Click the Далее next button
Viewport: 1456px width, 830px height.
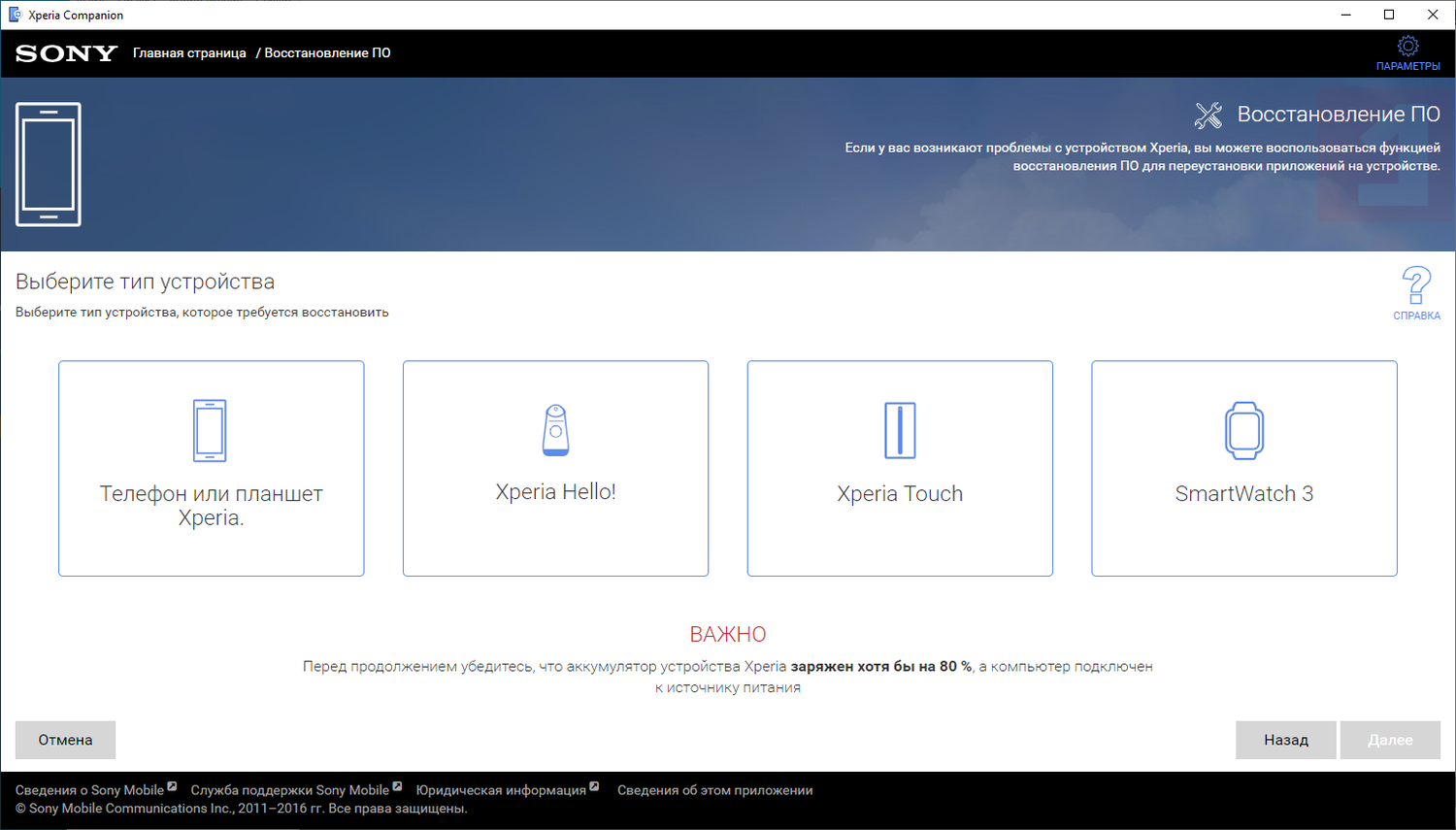(1390, 740)
